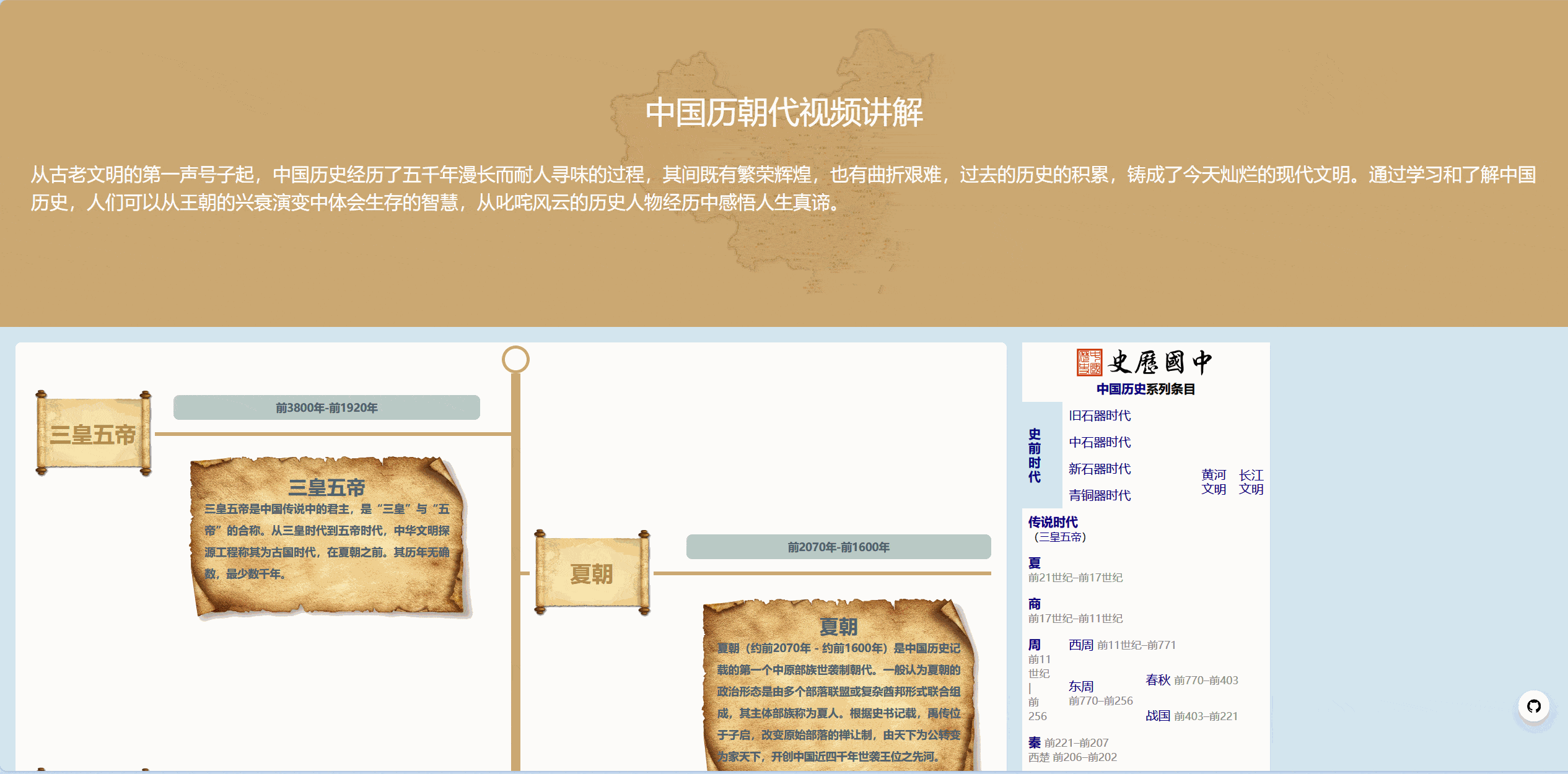Open the 旧石器时代 link
This screenshot has width=1568, height=774.
(x=1100, y=415)
